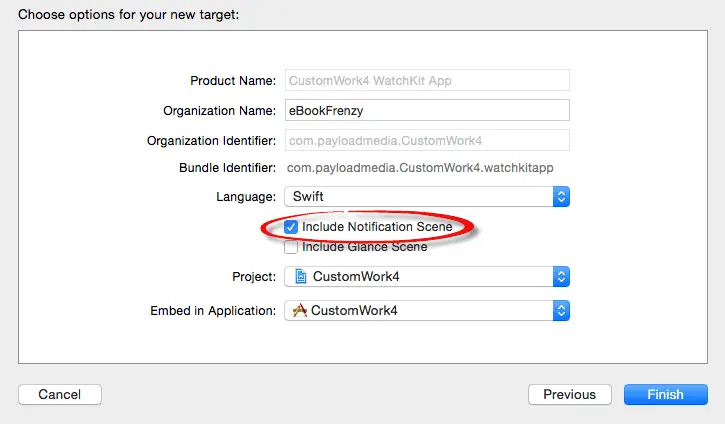Click the Product Name field

tap(426, 80)
